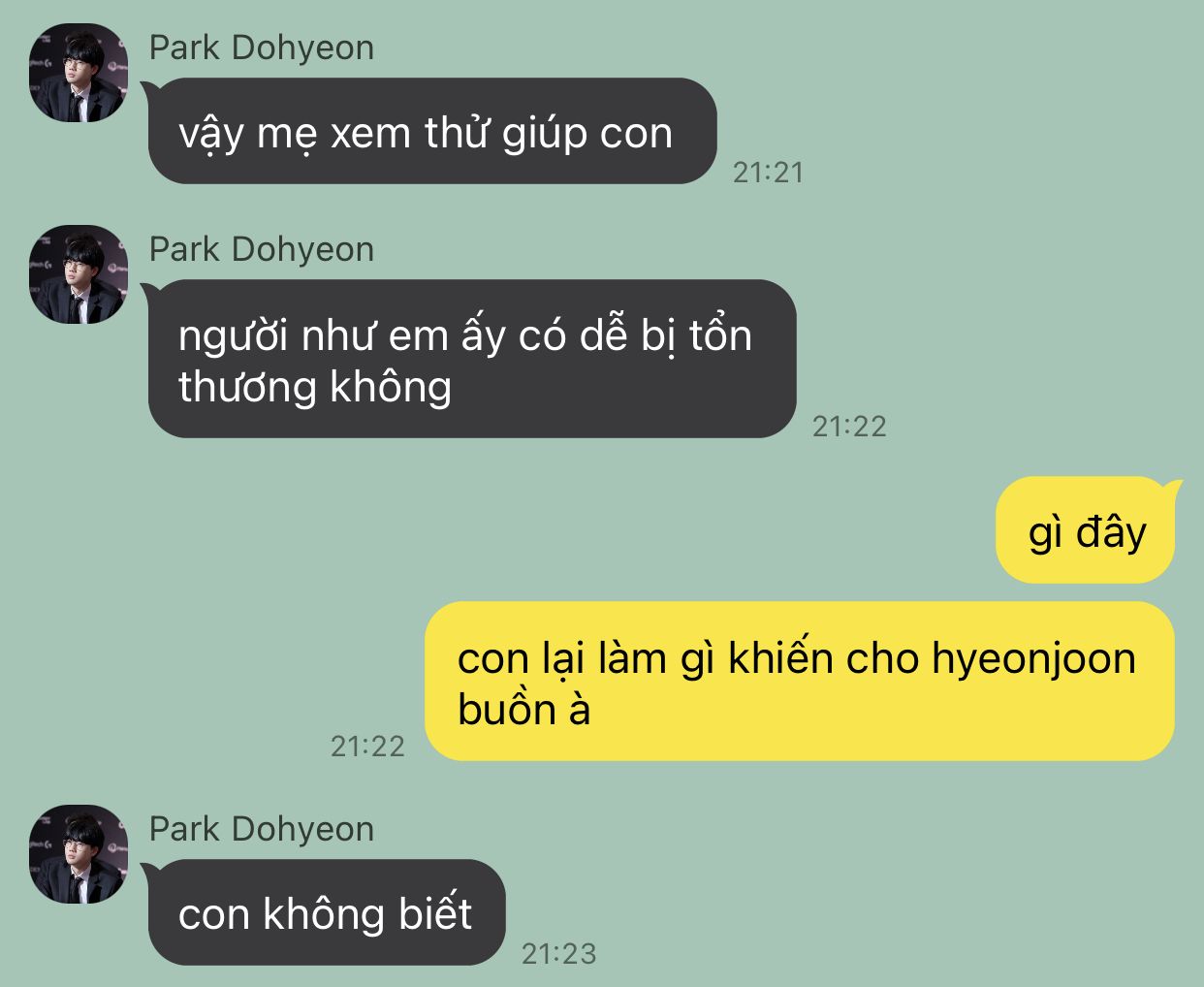1204x987 pixels.
Task: Click the word "hyeonjoon" in yellow message
Action: click(x=1033, y=659)
